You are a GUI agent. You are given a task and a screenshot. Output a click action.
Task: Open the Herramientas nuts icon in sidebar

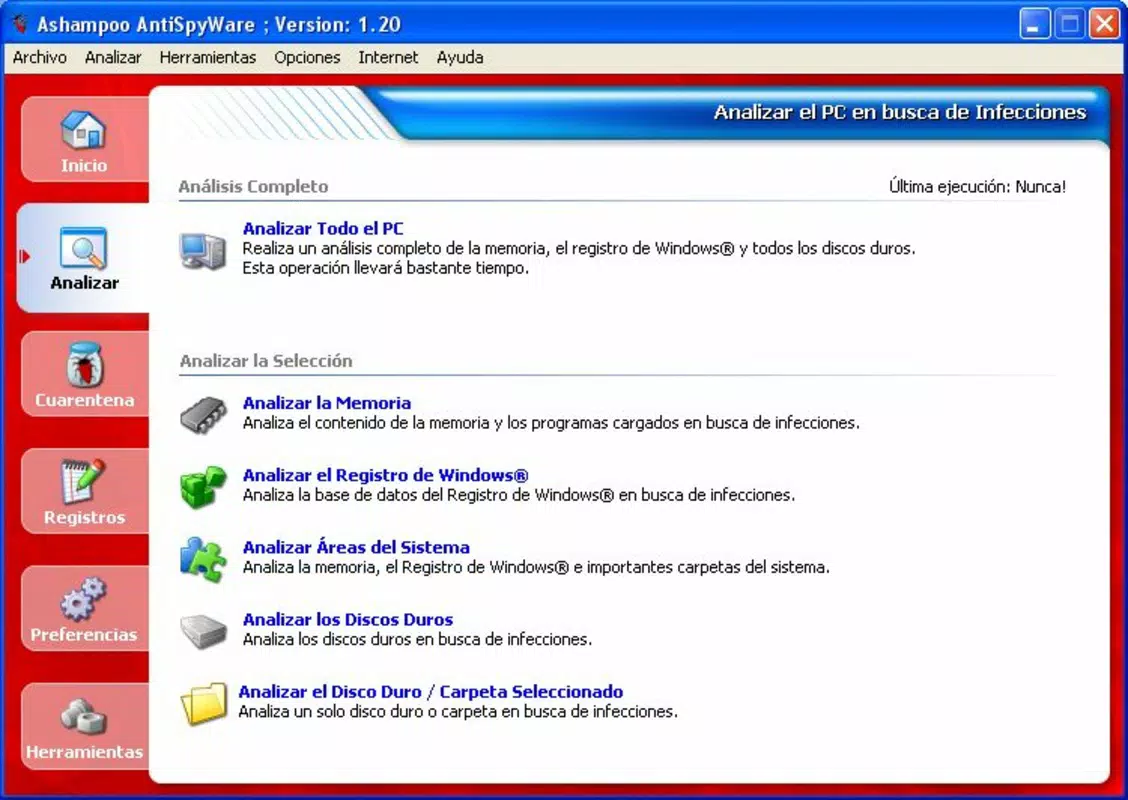coord(83,717)
